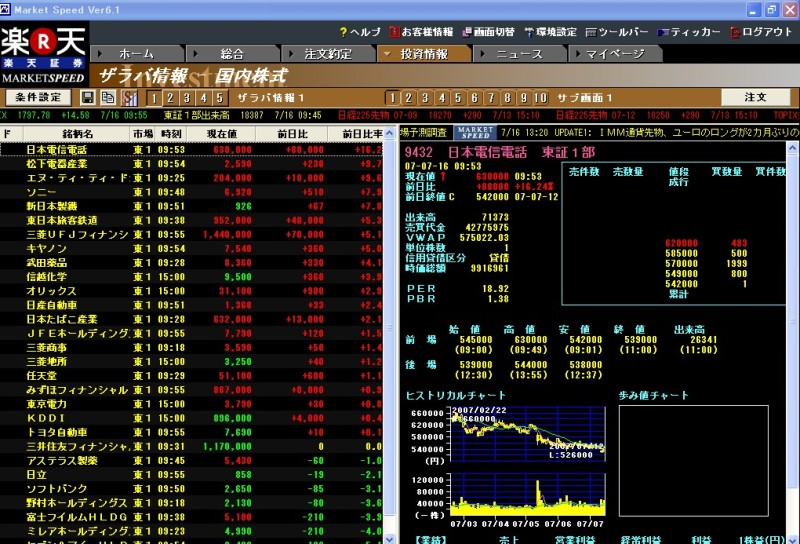Click the copy pages icon beside save

108,97
